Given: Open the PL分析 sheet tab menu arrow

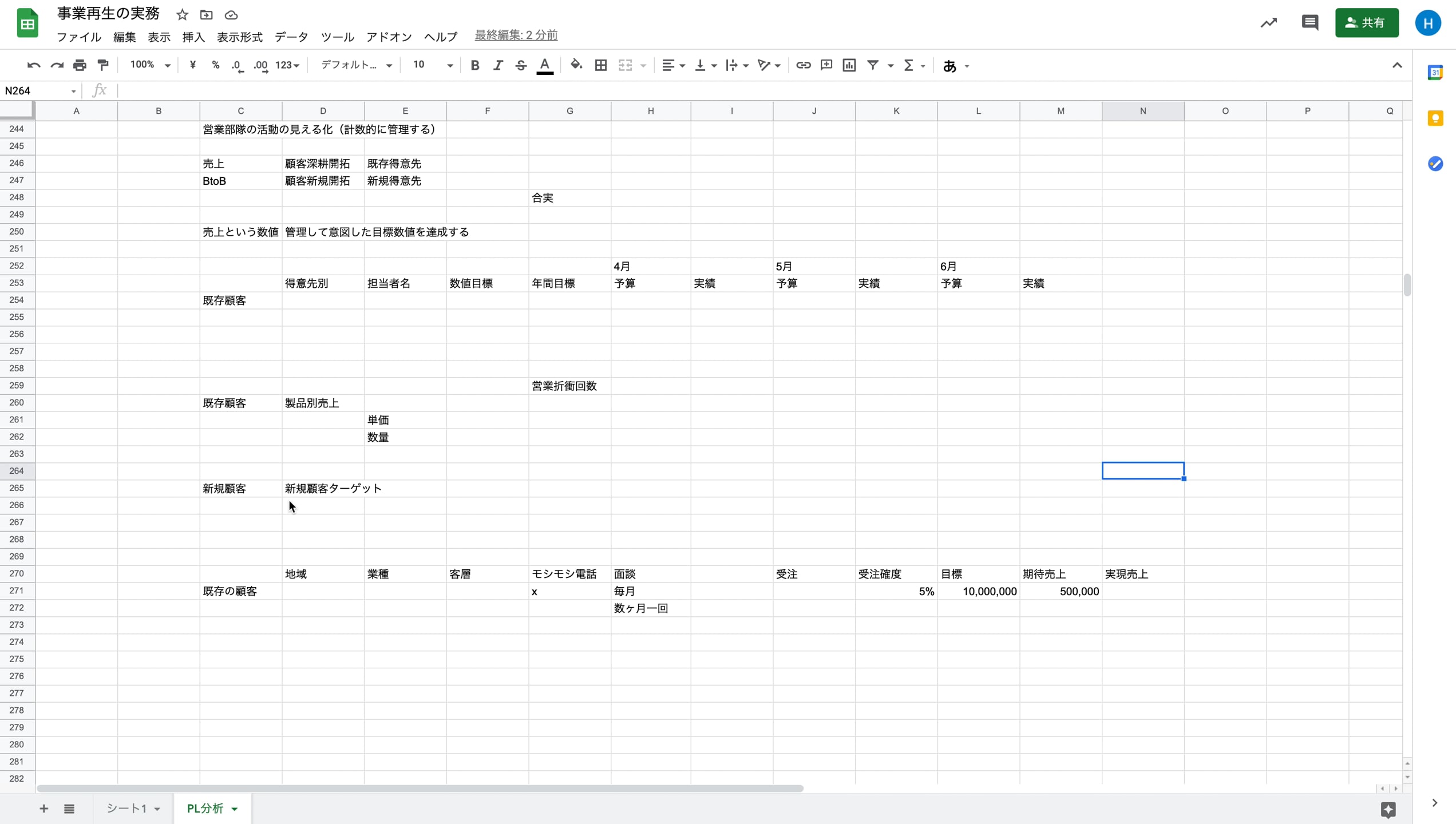Looking at the screenshot, I should click(235, 809).
